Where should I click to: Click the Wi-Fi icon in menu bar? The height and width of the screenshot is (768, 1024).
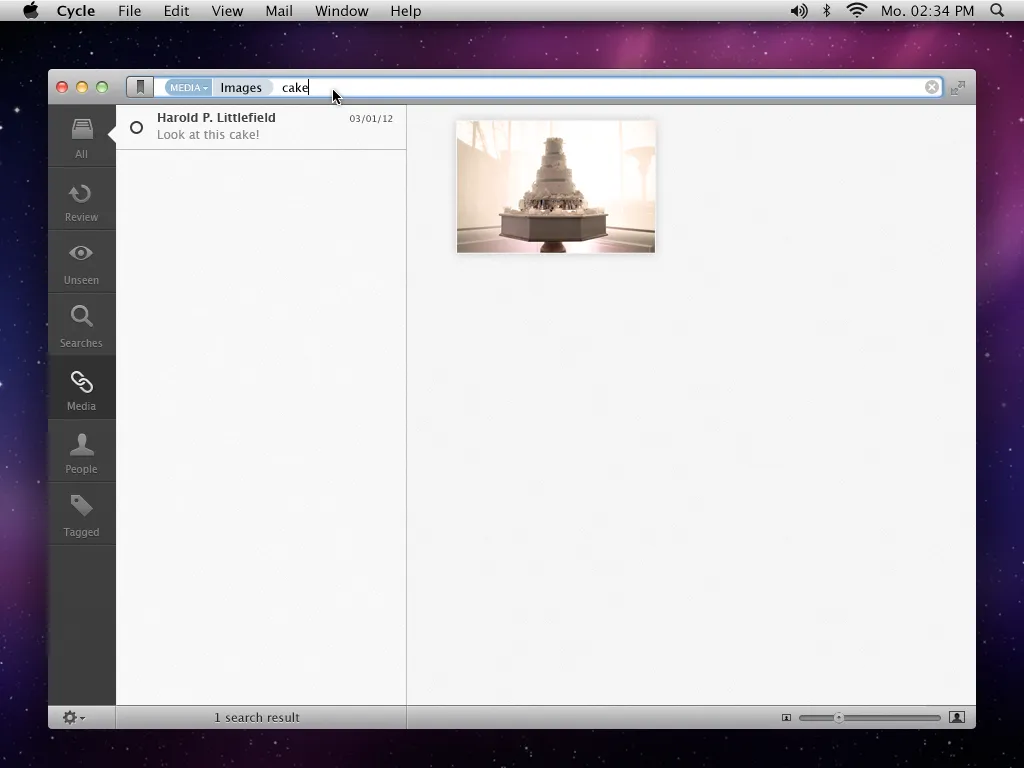856,10
